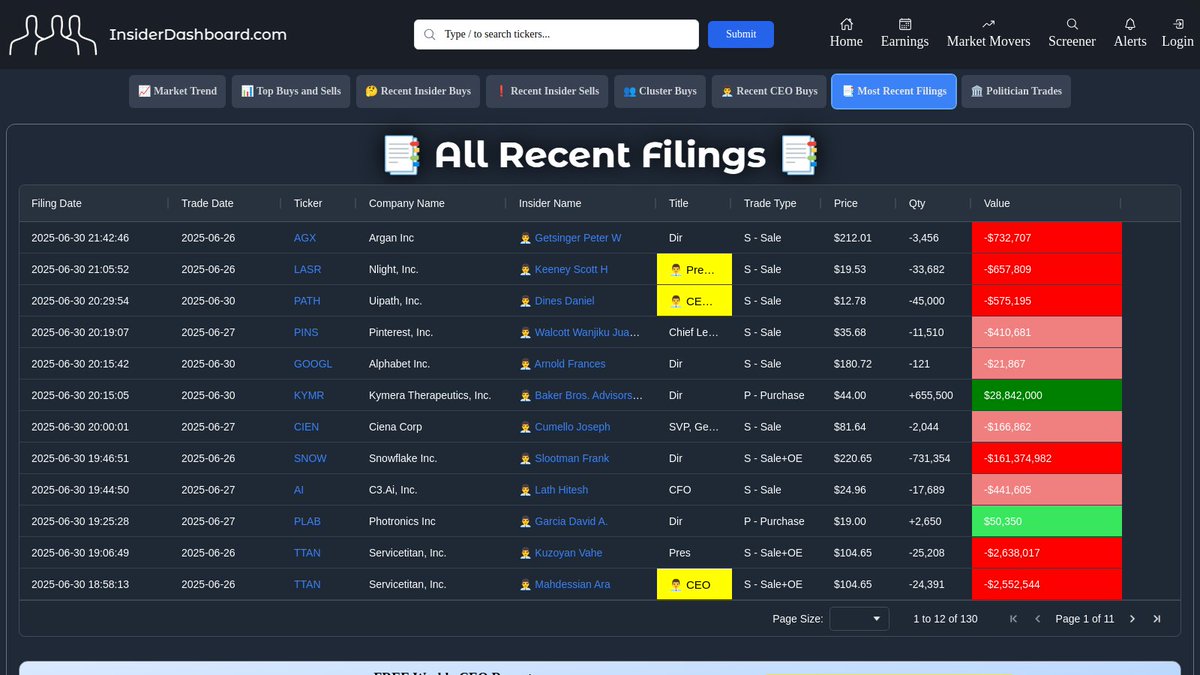Viewport: 1200px width, 675px height.
Task: Open insider Getsinger Peter W
Action: pos(578,238)
